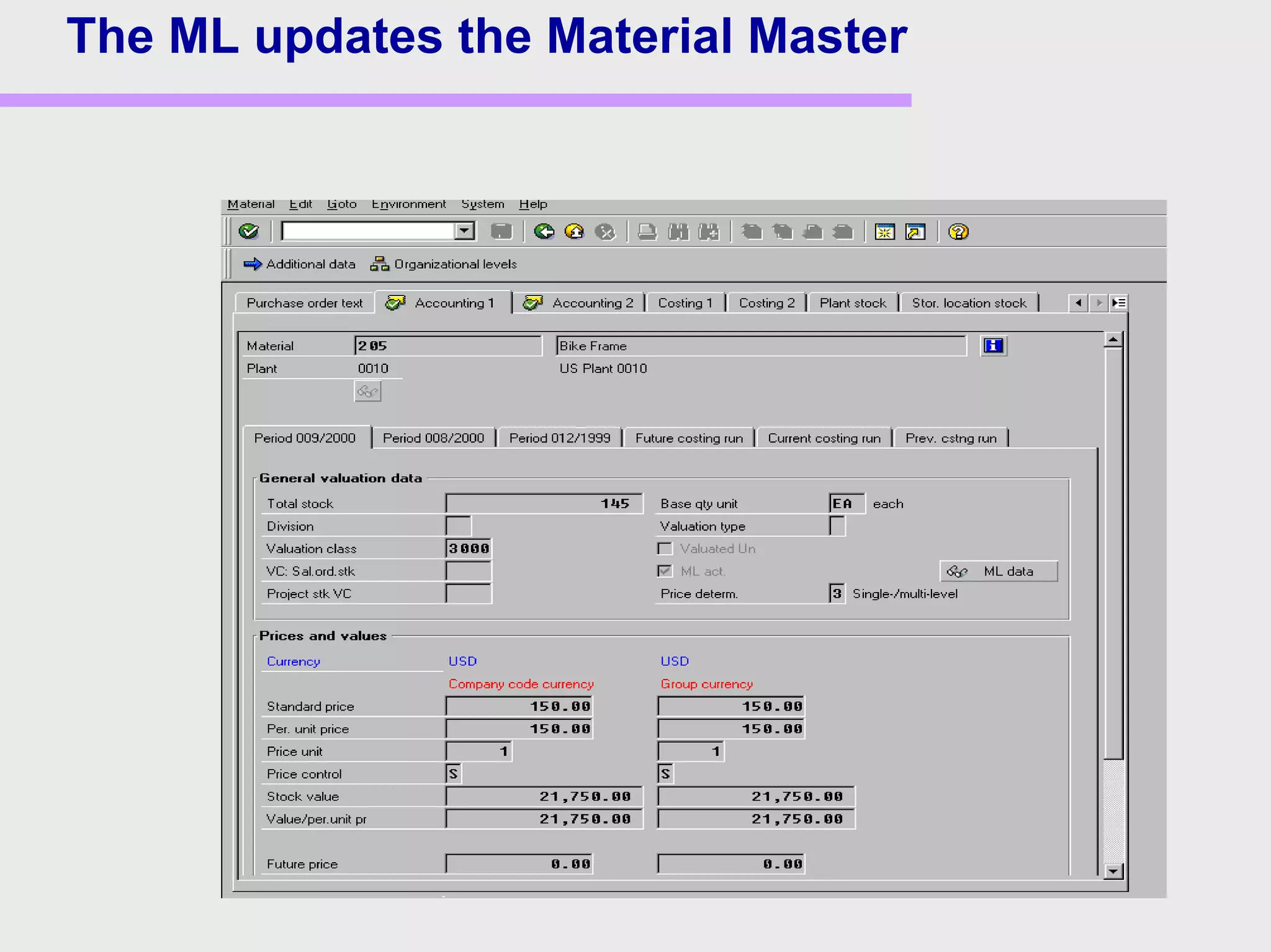This screenshot has width=1271, height=952.
Task: Click the glasses display icon below Plant
Action: pyautogui.click(x=367, y=391)
